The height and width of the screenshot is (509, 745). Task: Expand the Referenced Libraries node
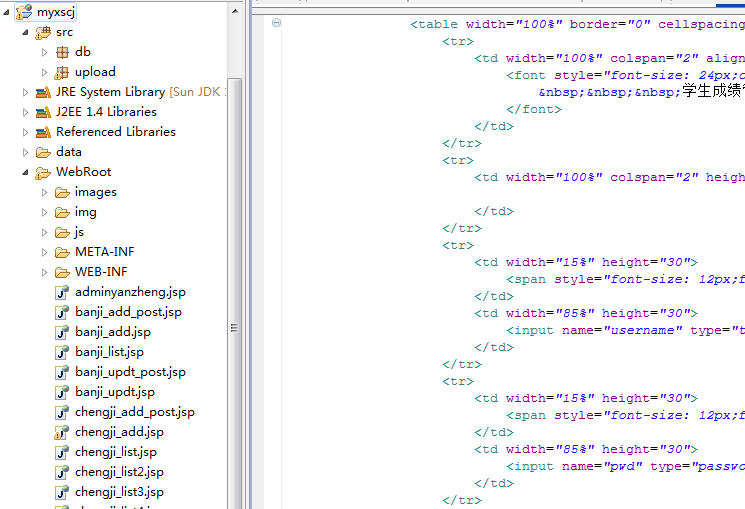(x=25, y=132)
